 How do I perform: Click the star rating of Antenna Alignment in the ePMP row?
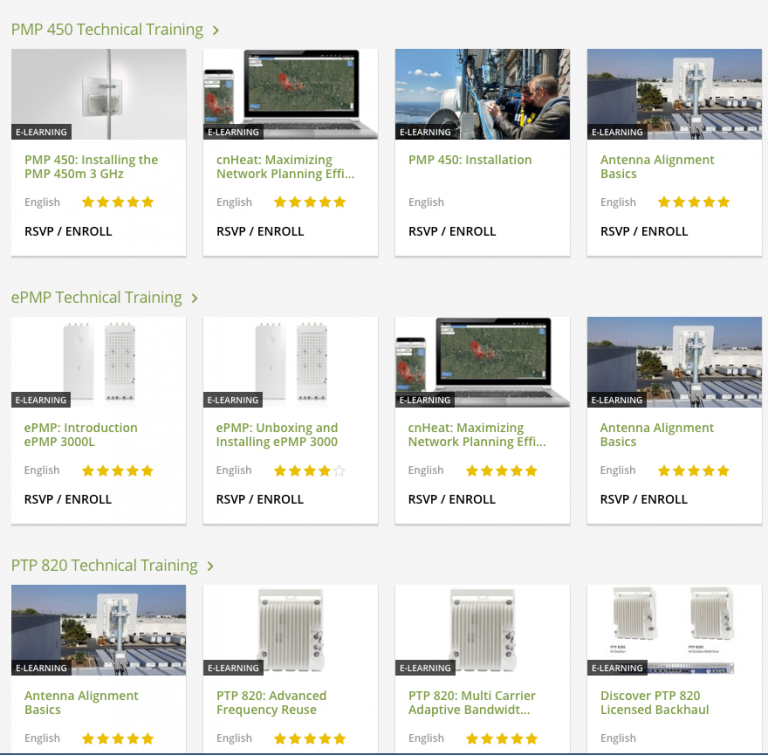point(694,471)
